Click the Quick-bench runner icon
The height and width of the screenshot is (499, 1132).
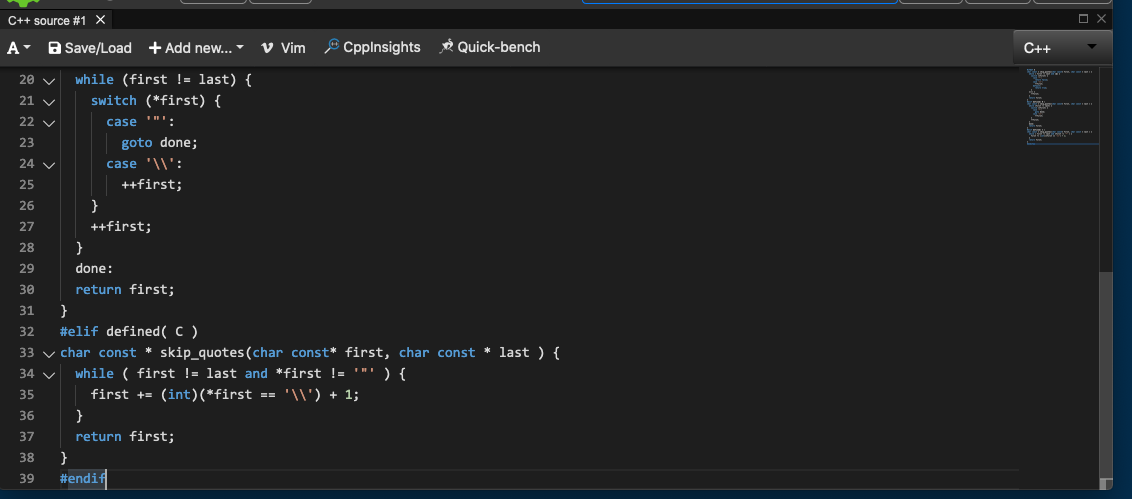(446, 46)
